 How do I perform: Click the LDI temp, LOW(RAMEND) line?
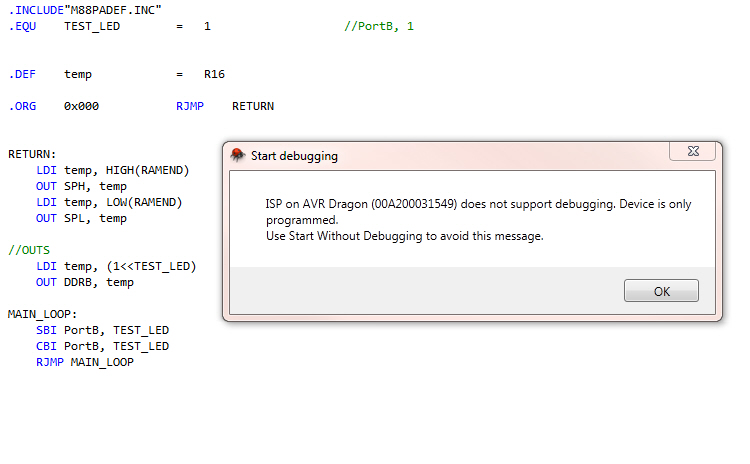coord(109,202)
